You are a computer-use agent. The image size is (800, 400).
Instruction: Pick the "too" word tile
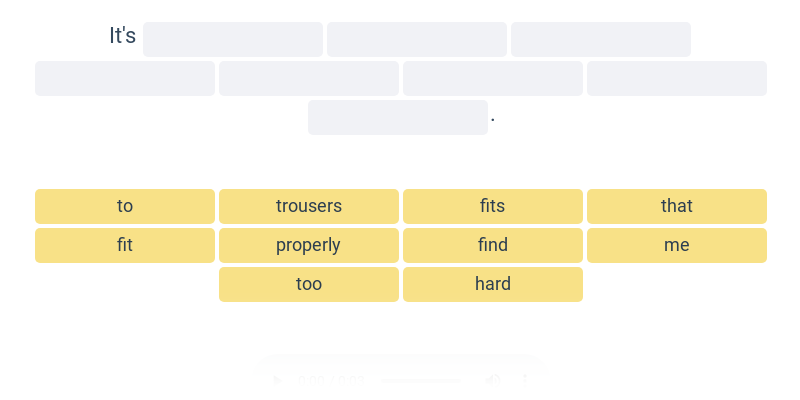(x=309, y=284)
